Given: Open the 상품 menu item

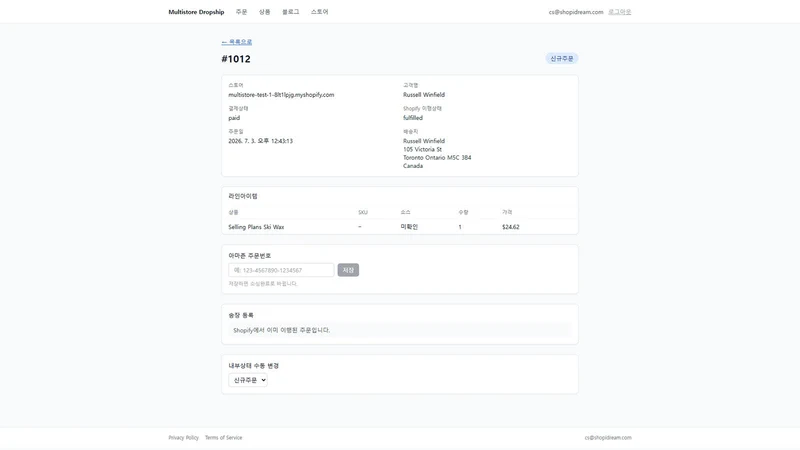Looking at the screenshot, I should [264, 12].
